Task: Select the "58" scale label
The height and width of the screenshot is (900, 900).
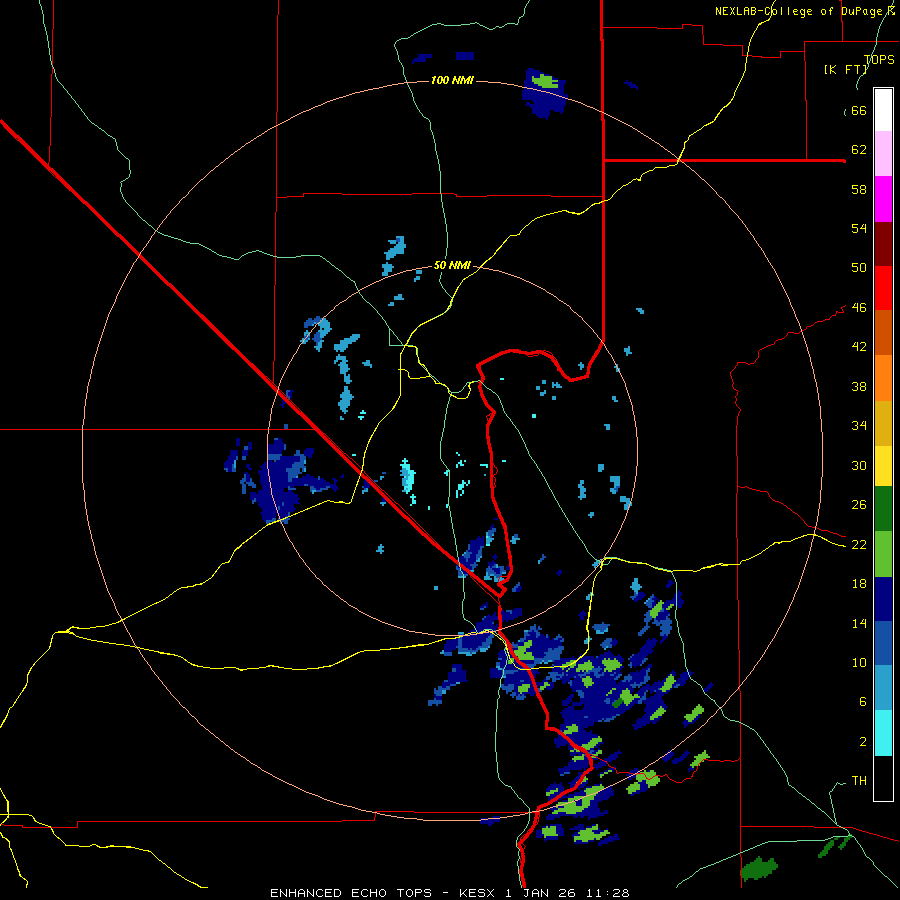Action: tap(859, 189)
